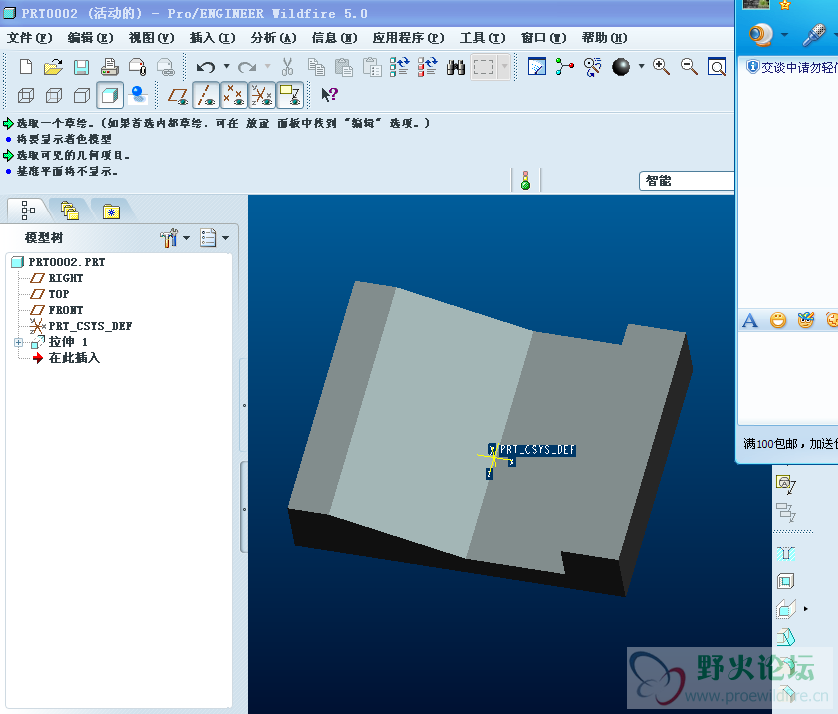This screenshot has width=838, height=714.
Task: Toggle datum points display
Action: (x=234, y=95)
